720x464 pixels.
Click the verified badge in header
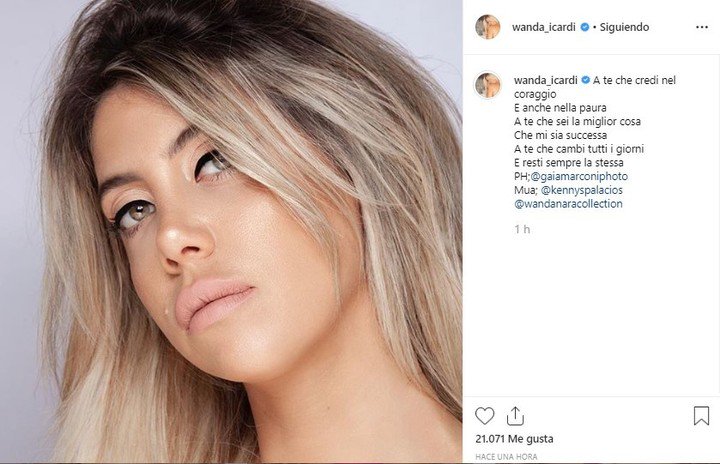pos(585,27)
